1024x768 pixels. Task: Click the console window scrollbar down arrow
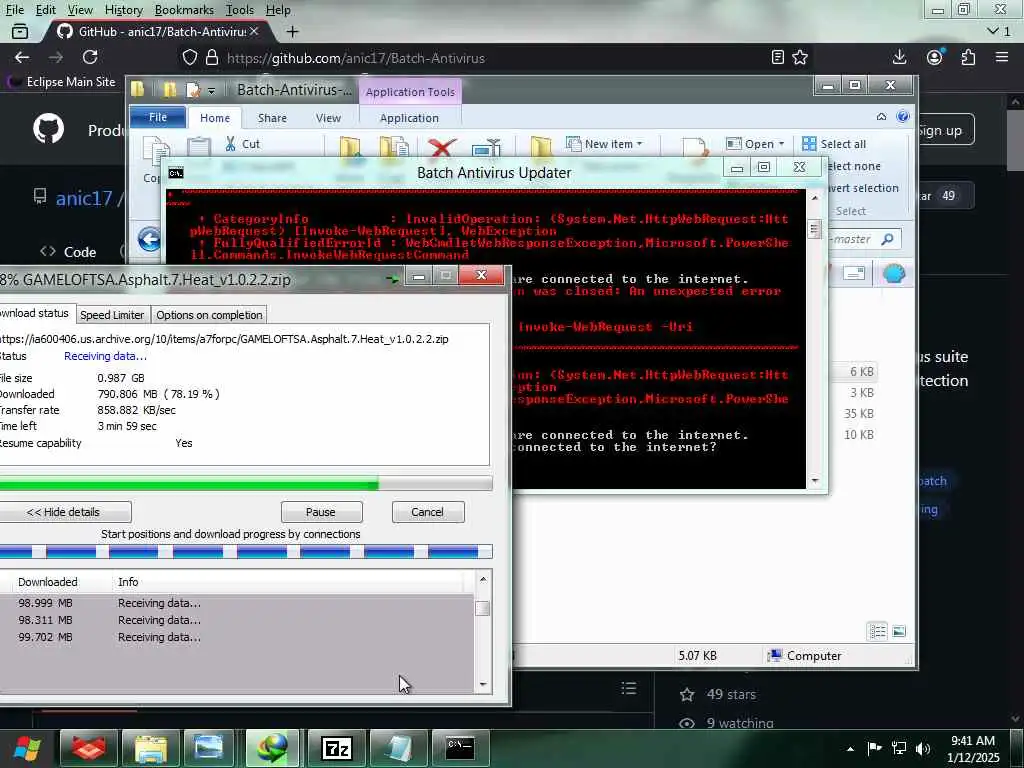tap(815, 481)
